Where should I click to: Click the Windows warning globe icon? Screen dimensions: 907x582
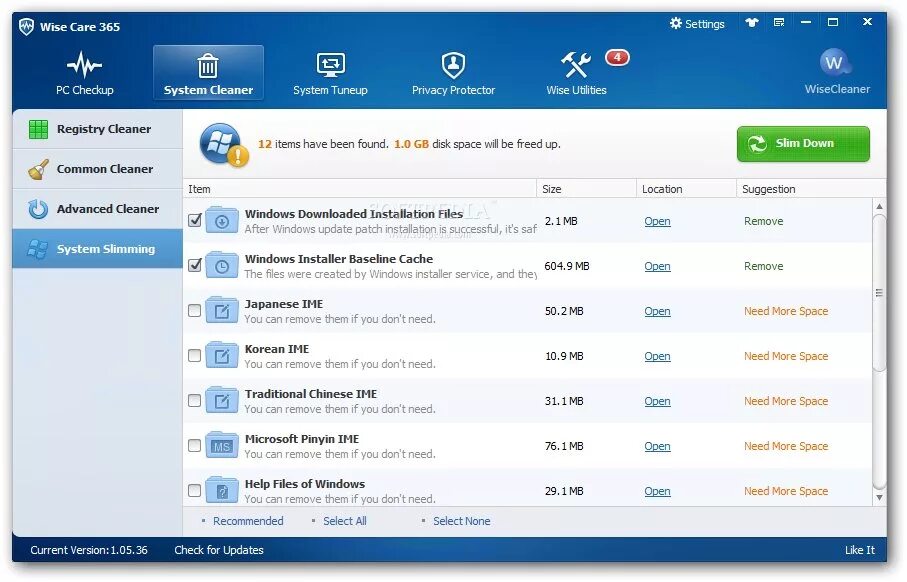tap(223, 145)
